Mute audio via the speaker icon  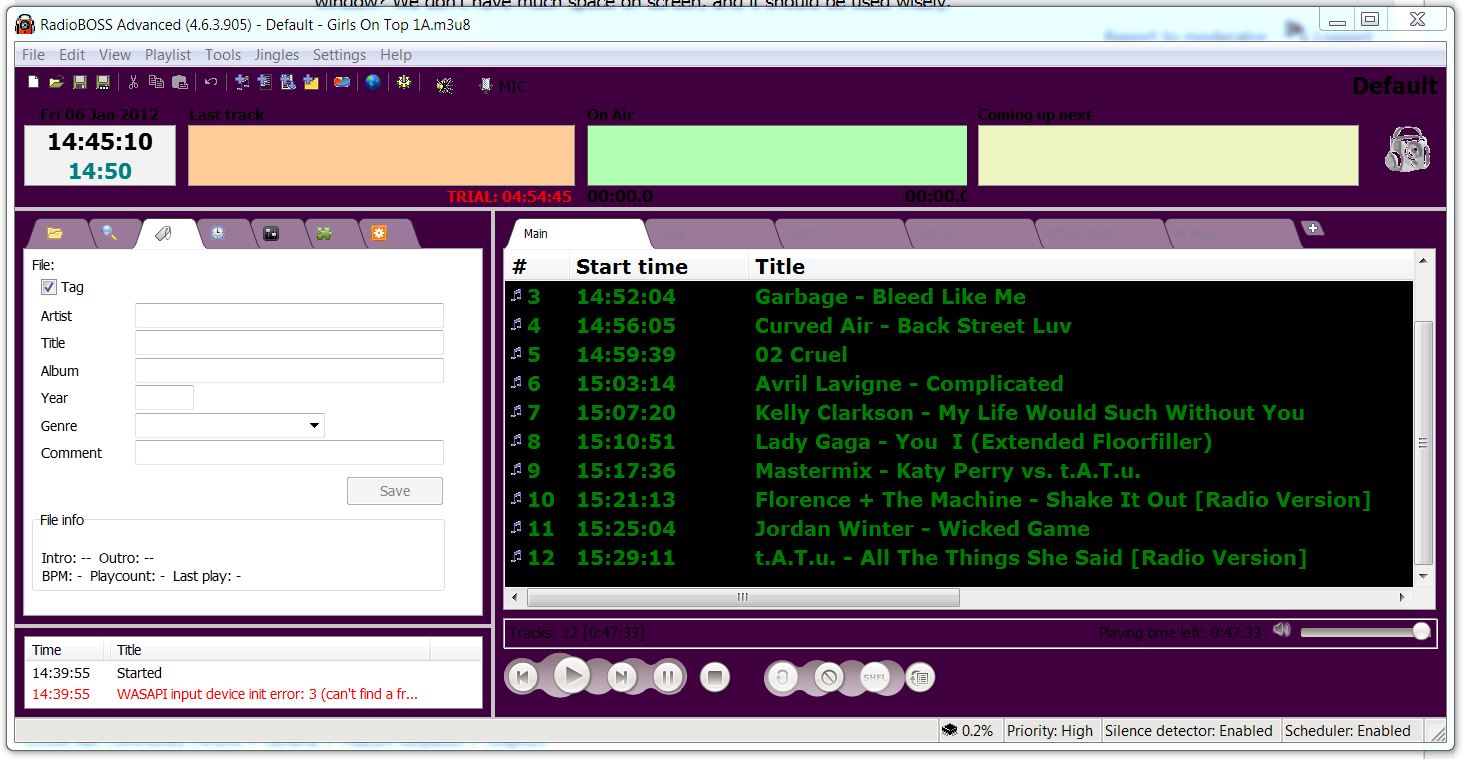[1282, 630]
